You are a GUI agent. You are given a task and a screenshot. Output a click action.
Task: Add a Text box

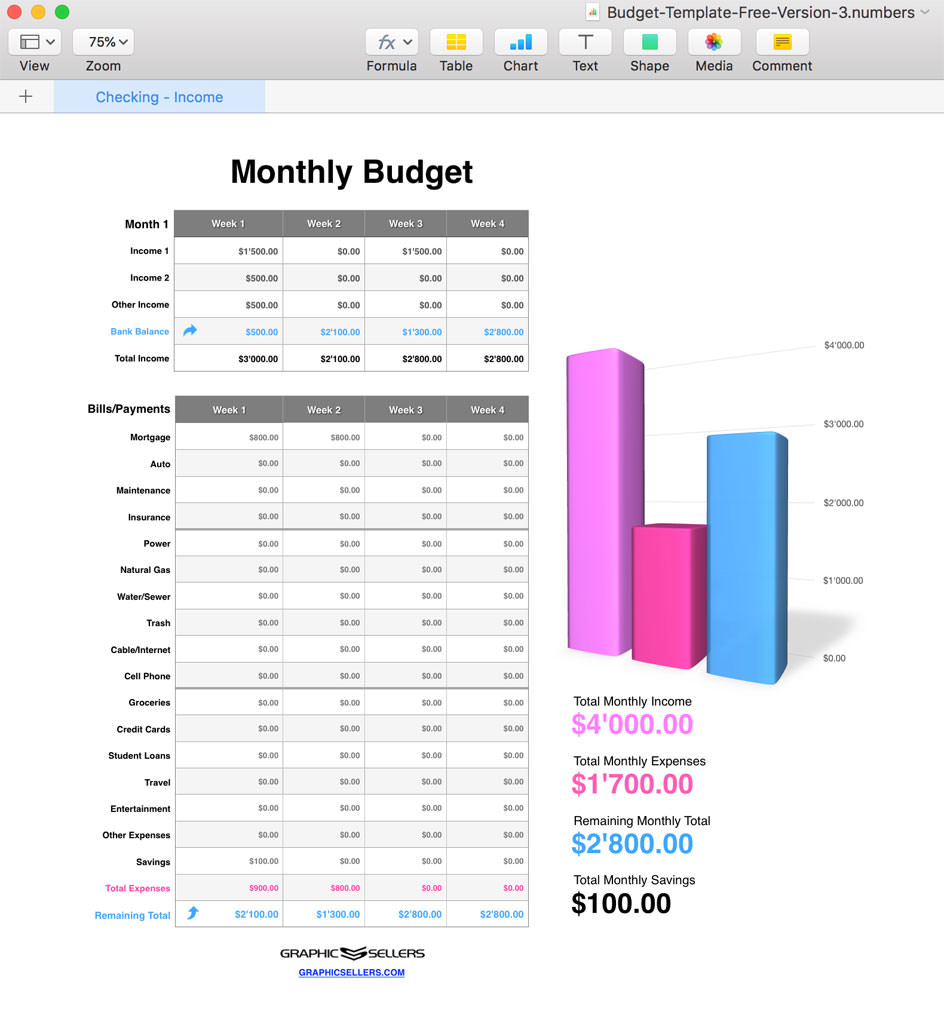[x=585, y=42]
